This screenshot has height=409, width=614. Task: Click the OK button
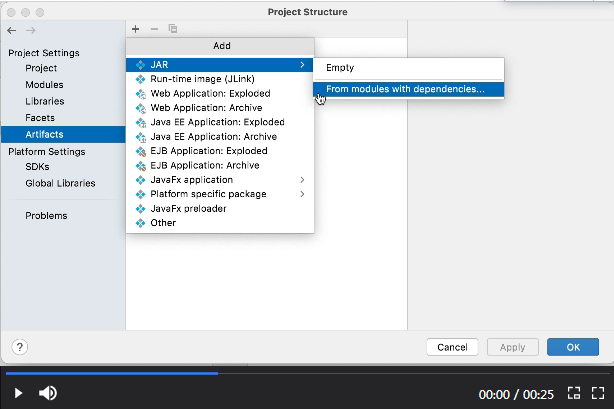click(x=573, y=347)
